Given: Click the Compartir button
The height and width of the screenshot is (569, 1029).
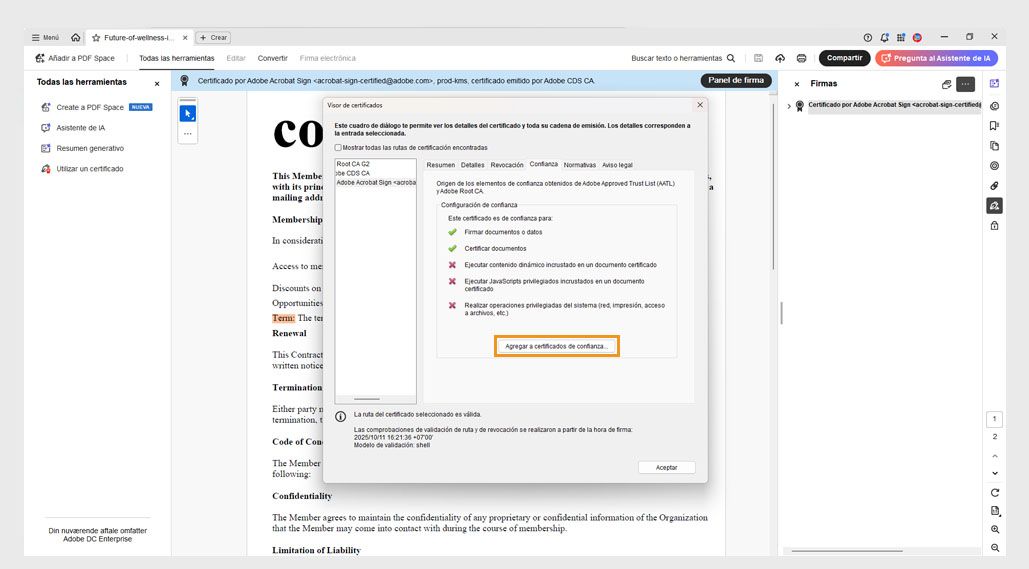Looking at the screenshot, I should [x=844, y=58].
